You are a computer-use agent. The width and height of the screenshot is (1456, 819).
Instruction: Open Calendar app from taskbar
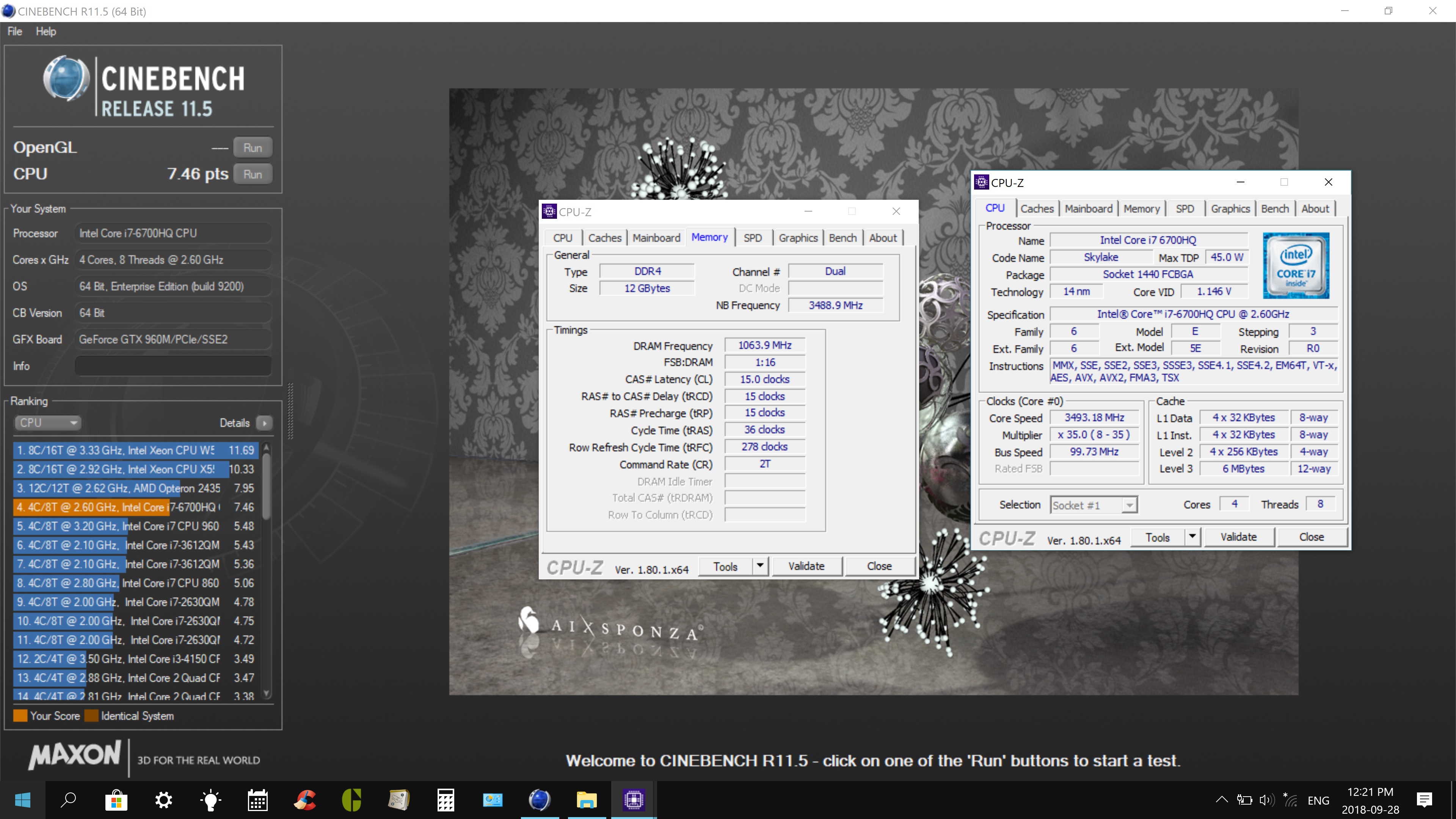257,800
